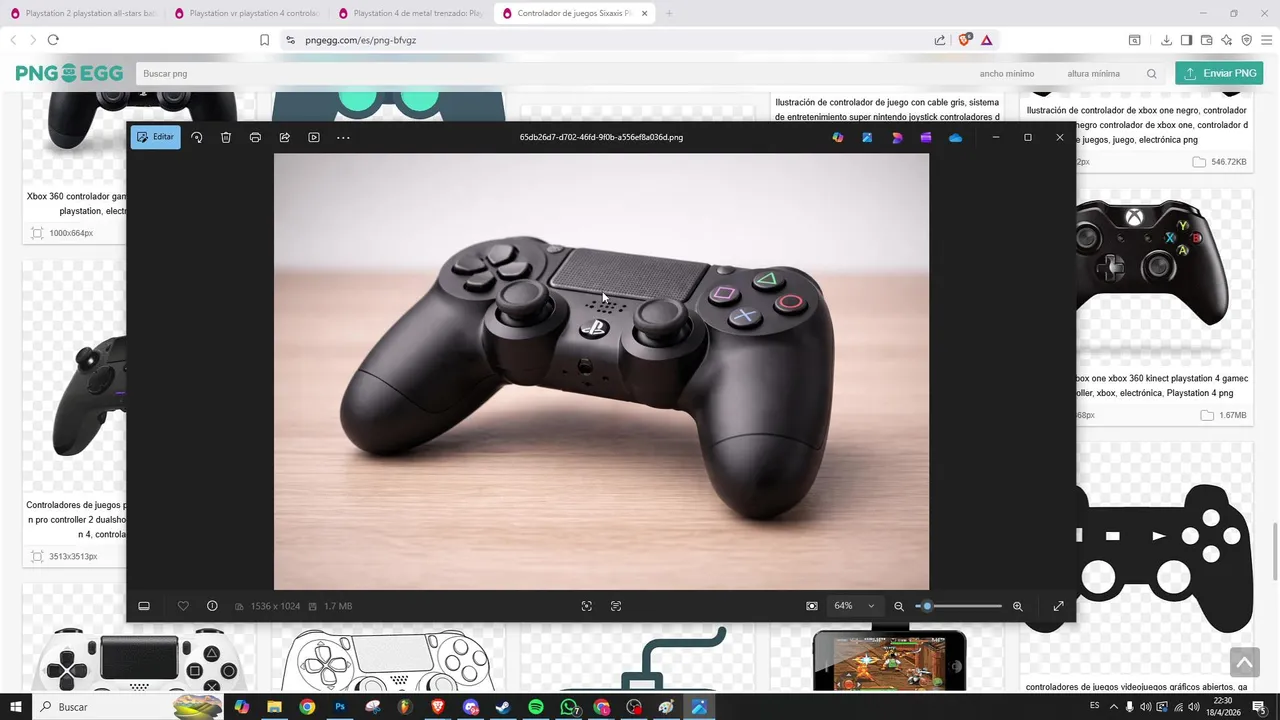Zoom out with minus magnifier
The width and height of the screenshot is (1280, 720).
(899, 606)
